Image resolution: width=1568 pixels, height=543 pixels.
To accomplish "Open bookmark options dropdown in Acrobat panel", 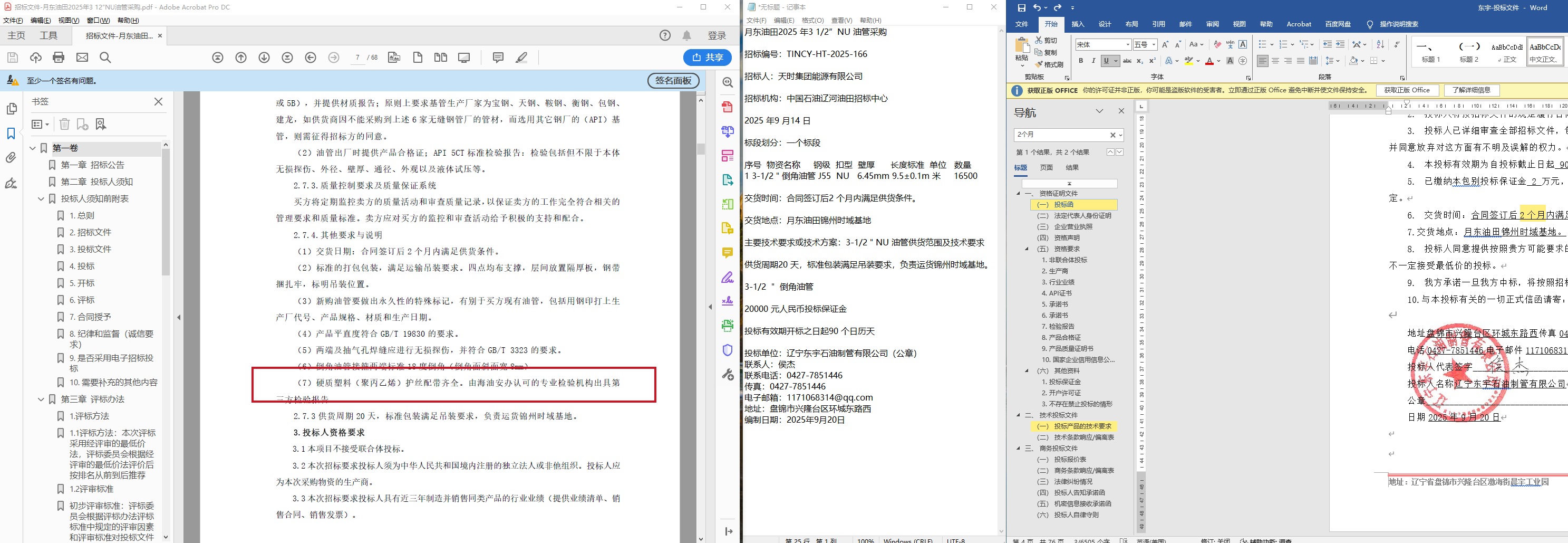I will [40, 125].
